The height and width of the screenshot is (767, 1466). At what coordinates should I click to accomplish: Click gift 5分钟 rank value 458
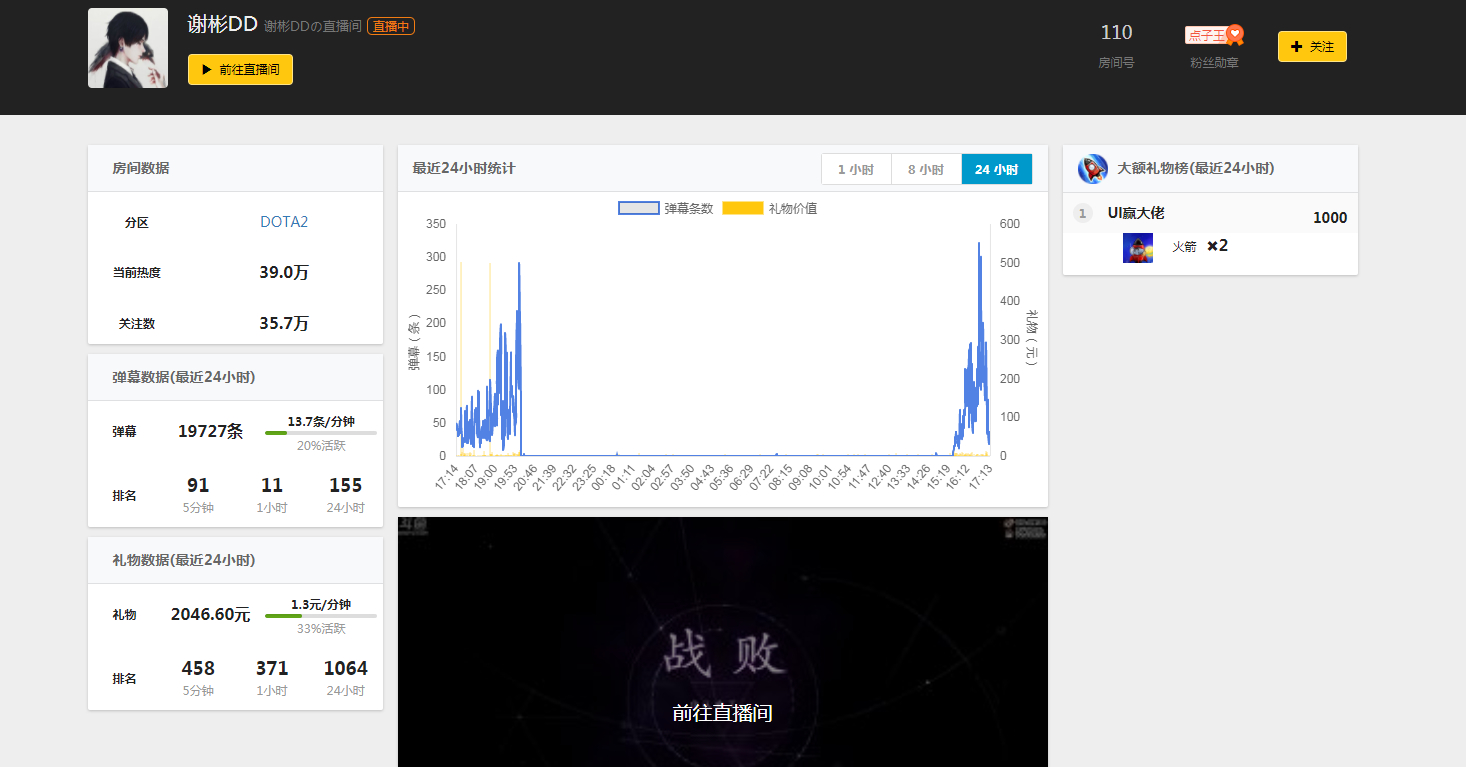(198, 668)
